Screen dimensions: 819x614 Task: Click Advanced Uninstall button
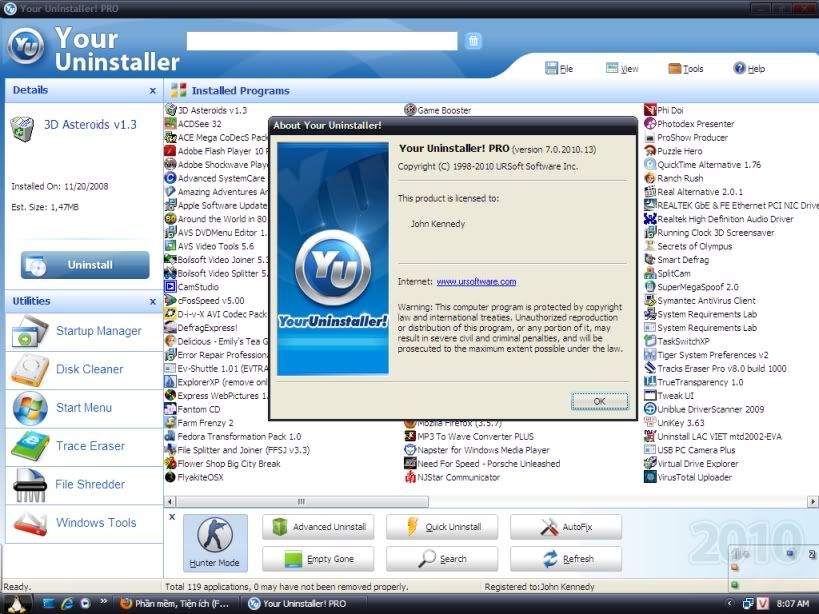(318, 527)
